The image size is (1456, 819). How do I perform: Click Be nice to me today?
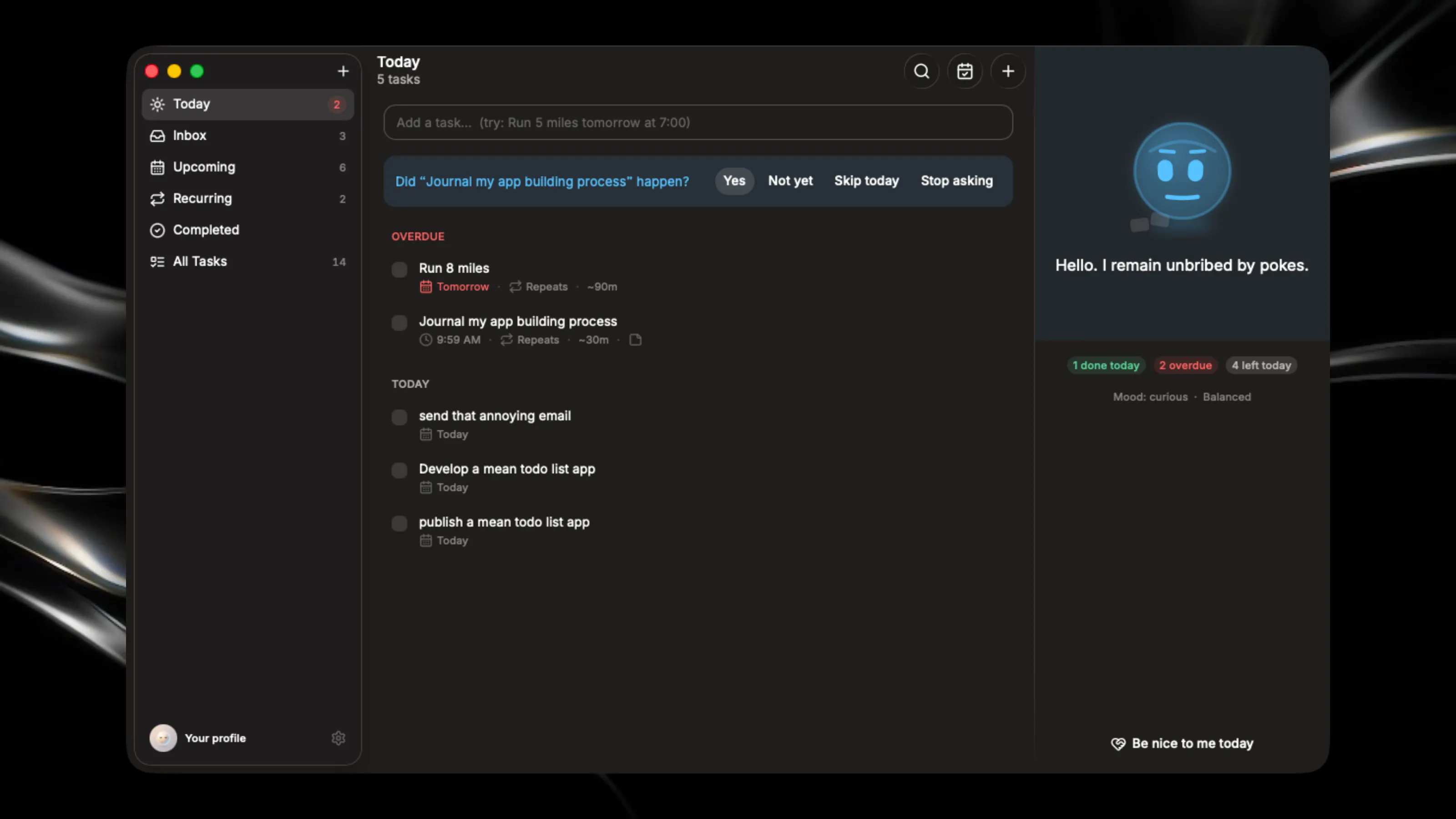(1182, 744)
